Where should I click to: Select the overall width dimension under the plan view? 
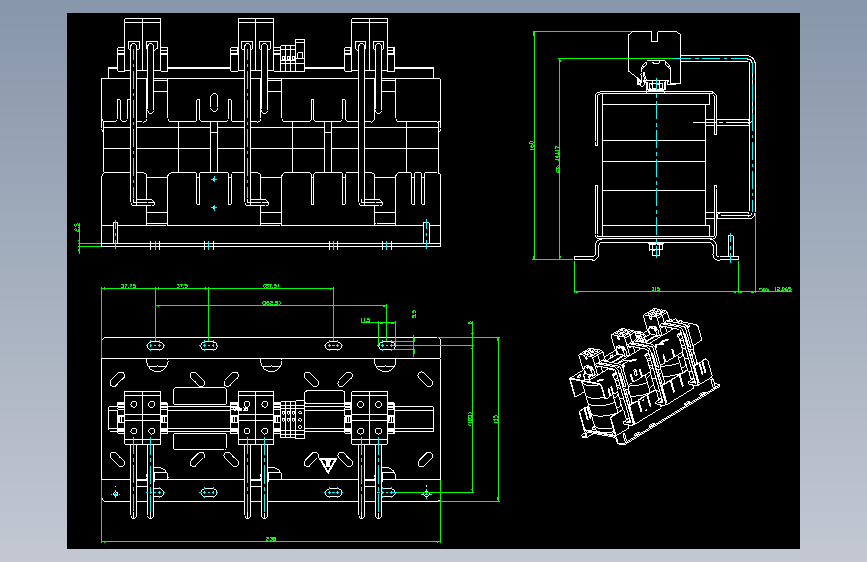point(271,540)
